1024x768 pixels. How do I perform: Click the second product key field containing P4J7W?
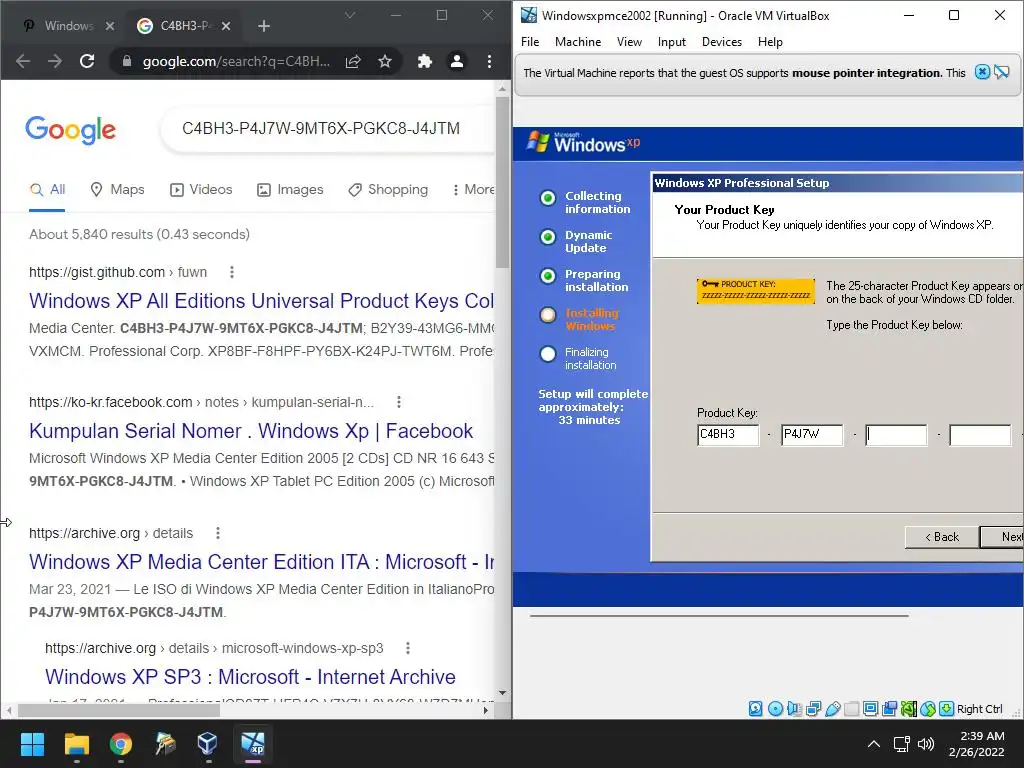click(x=812, y=434)
